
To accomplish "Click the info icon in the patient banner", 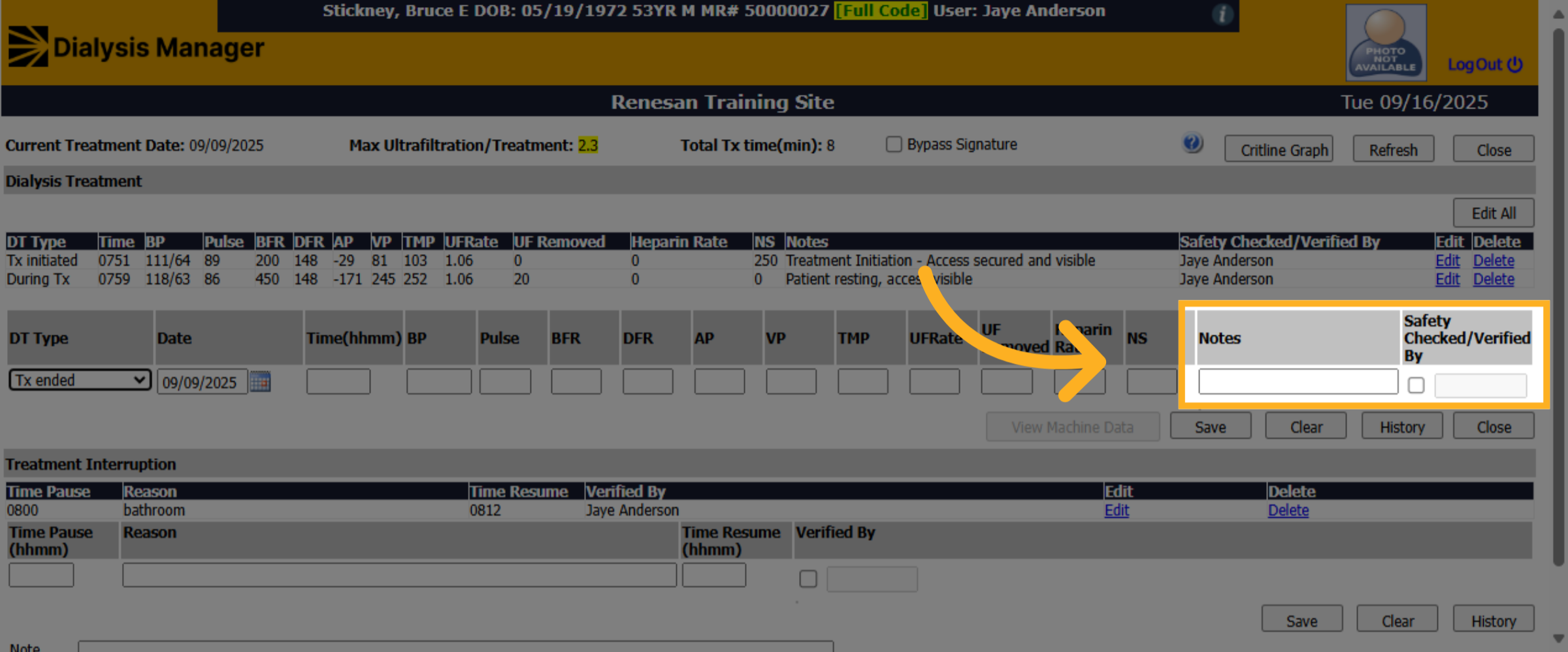I will (1222, 14).
